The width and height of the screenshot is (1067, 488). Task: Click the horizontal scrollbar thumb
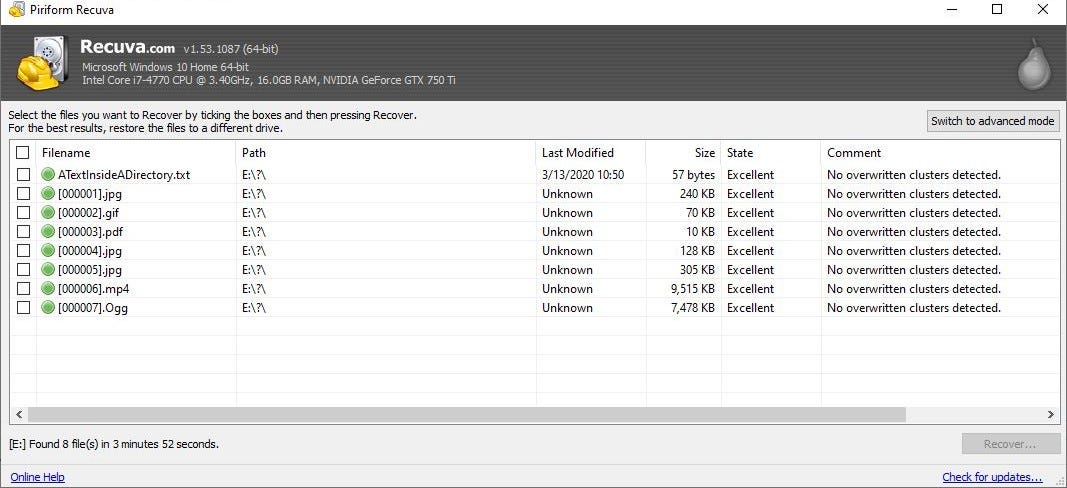coord(467,414)
